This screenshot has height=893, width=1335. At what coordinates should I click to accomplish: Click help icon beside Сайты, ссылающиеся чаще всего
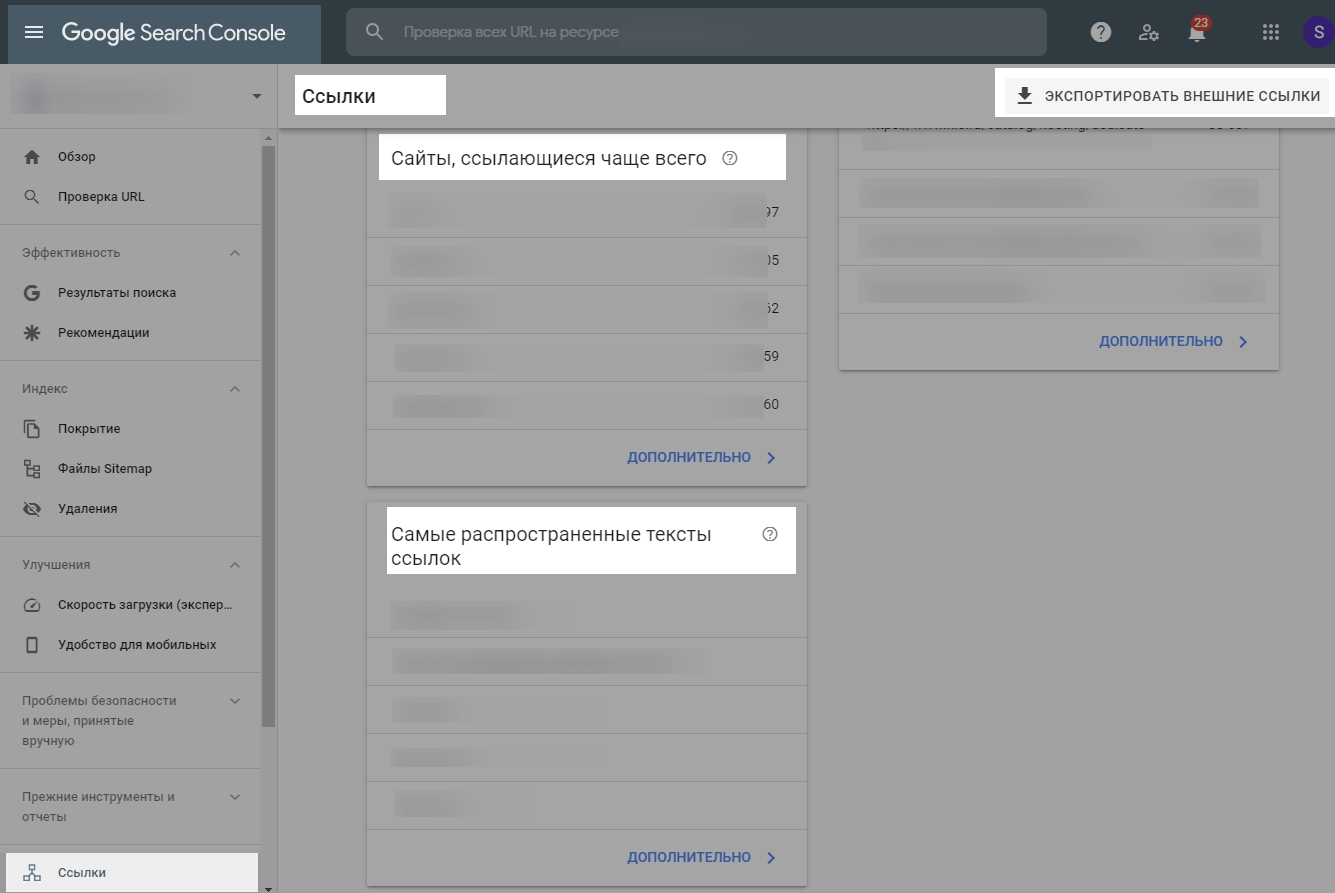point(730,158)
